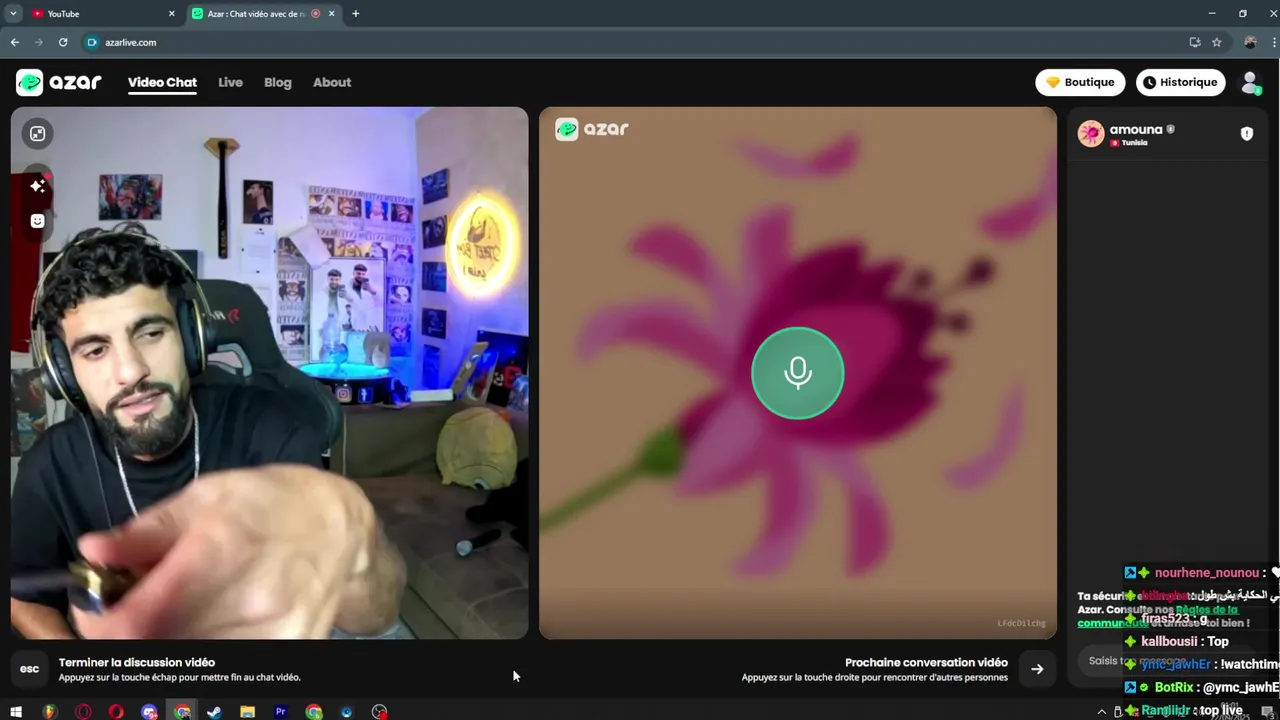Click the Prochaine conversation vidéo text

pyautogui.click(x=926, y=662)
